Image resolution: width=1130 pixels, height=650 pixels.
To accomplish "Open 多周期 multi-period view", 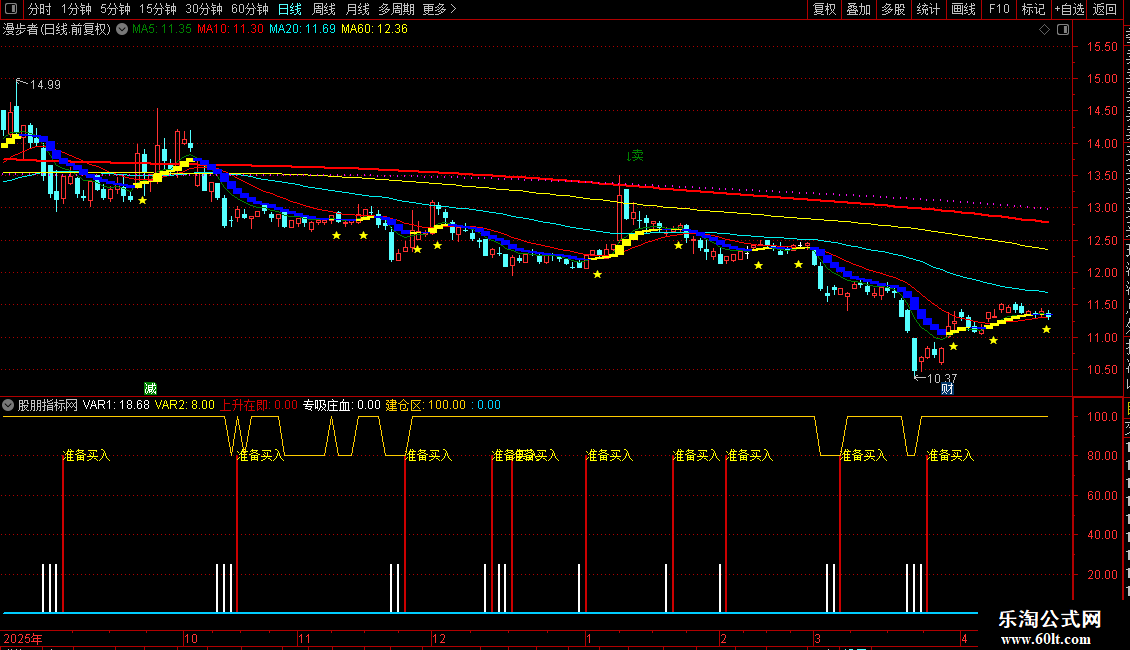I will pyautogui.click(x=396, y=9).
